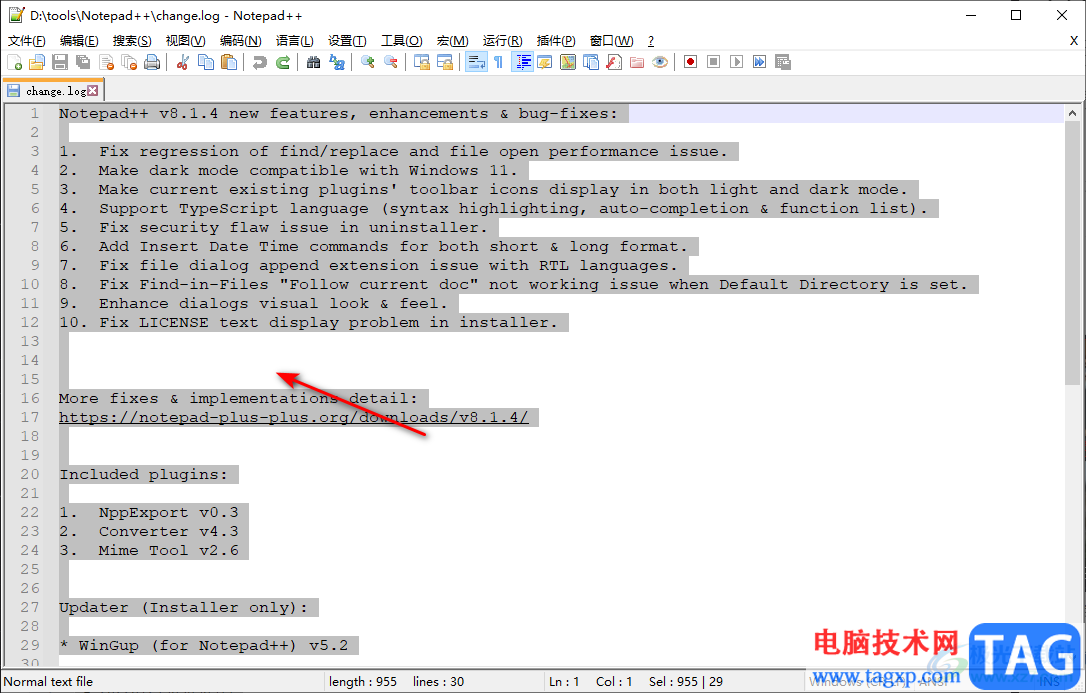
Task: Open the 编辑(E) menu
Action: click(79, 41)
